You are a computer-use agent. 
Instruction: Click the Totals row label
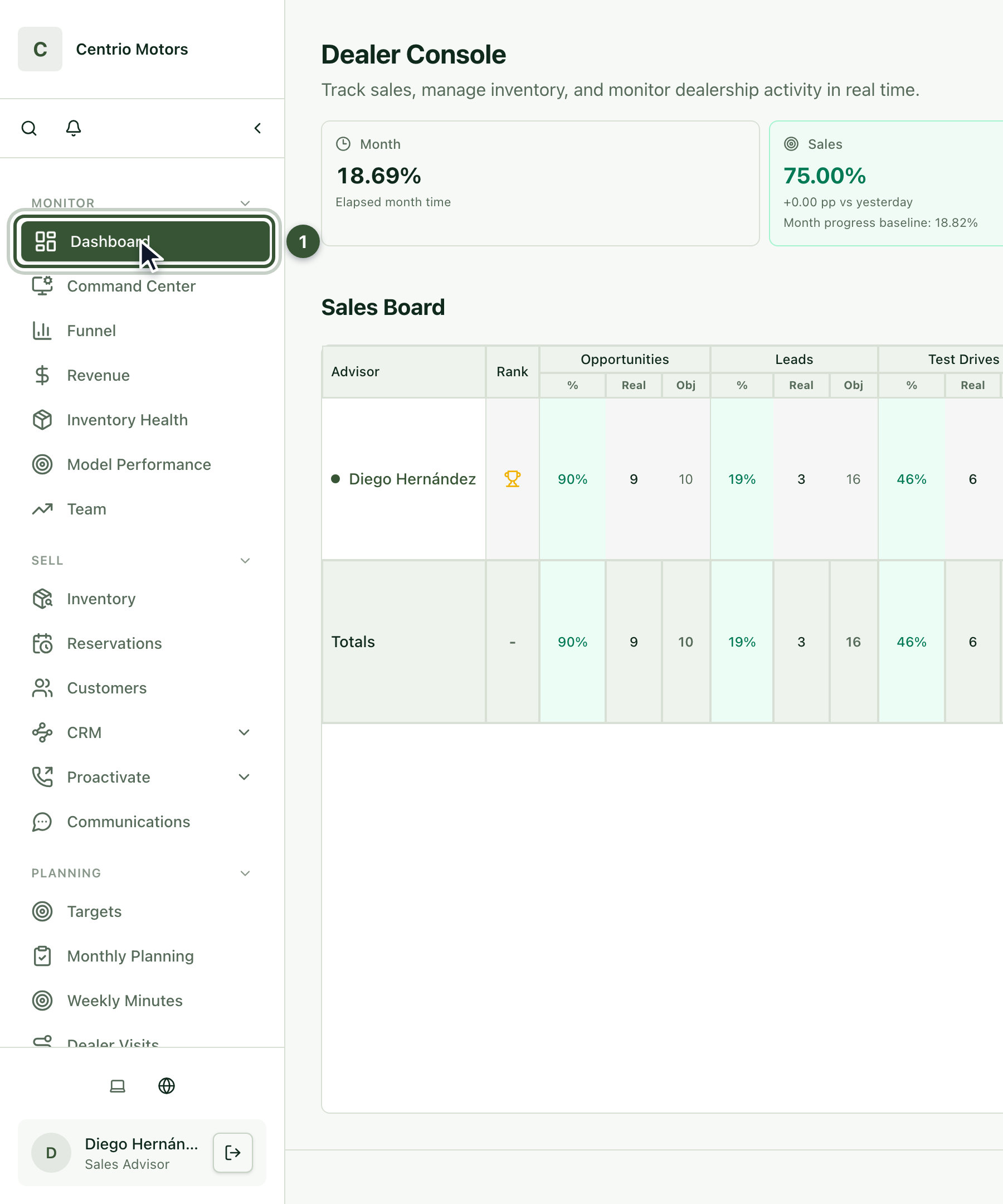tap(353, 642)
